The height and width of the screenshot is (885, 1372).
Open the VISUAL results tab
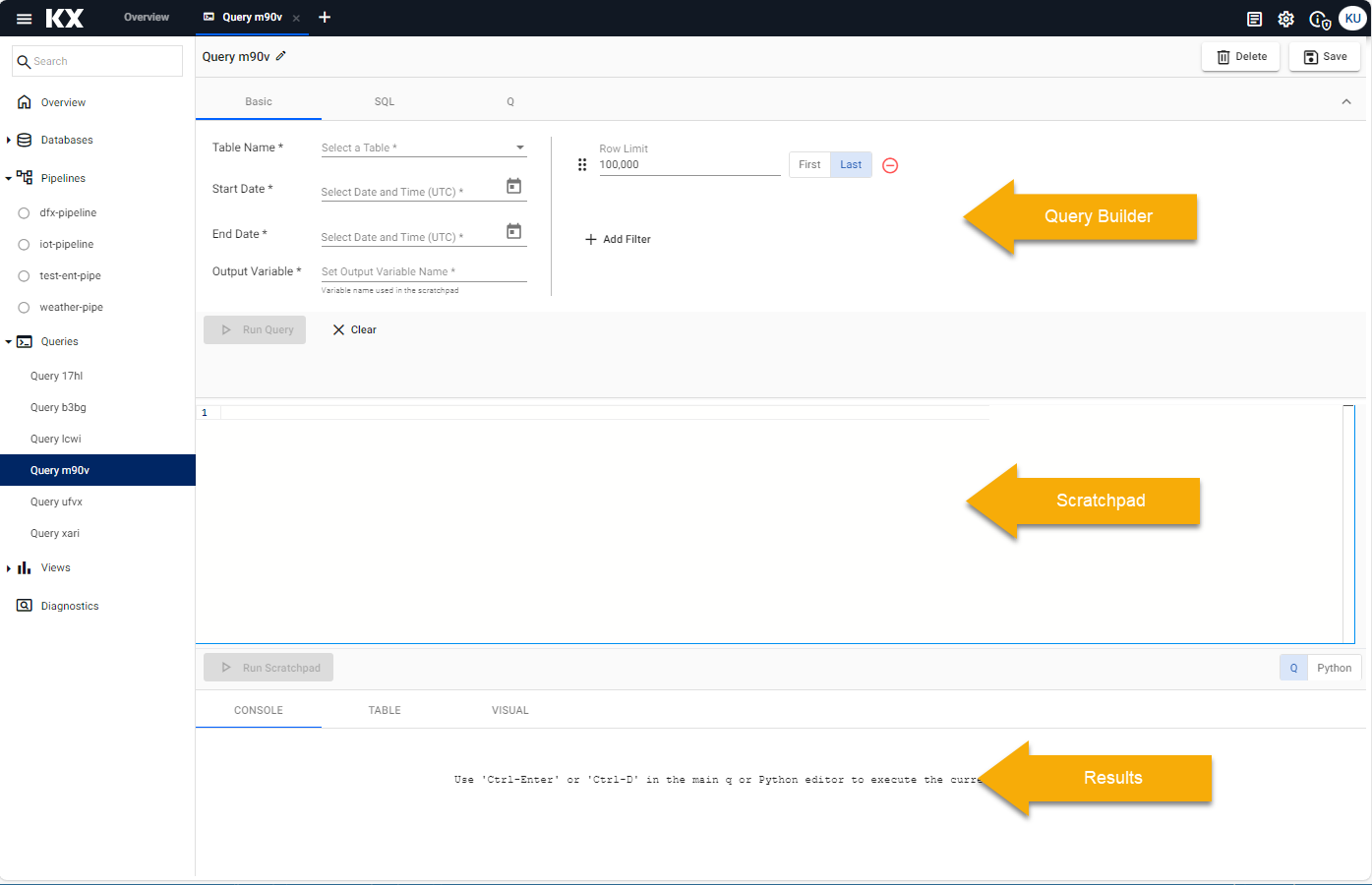[x=510, y=710]
